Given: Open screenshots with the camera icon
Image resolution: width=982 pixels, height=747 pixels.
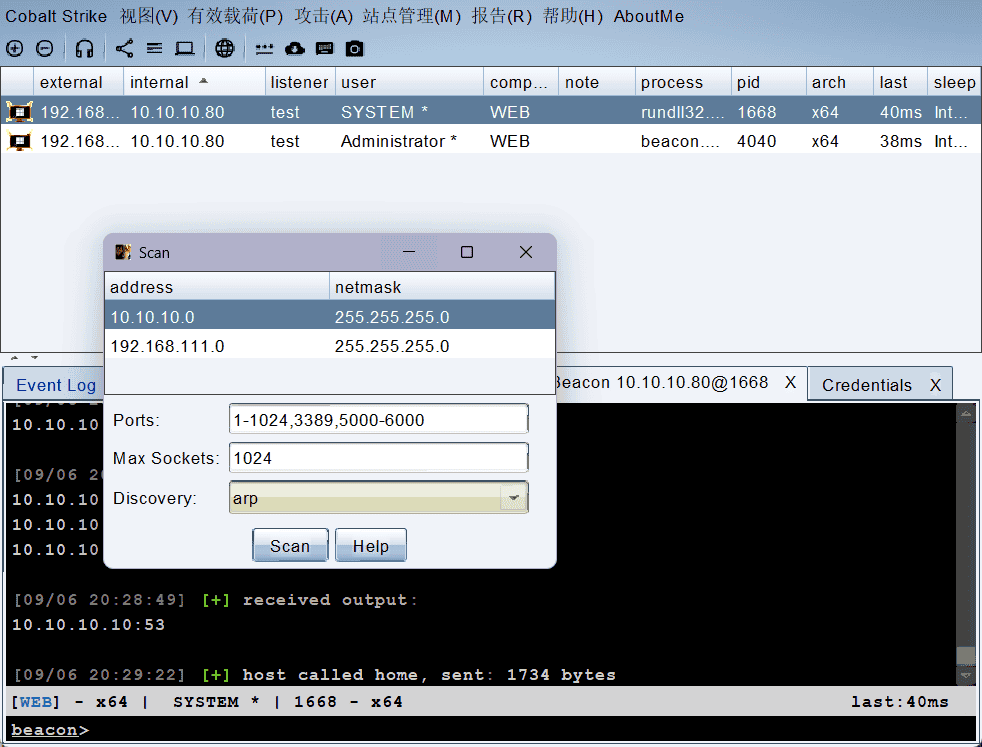Looking at the screenshot, I should [355, 48].
